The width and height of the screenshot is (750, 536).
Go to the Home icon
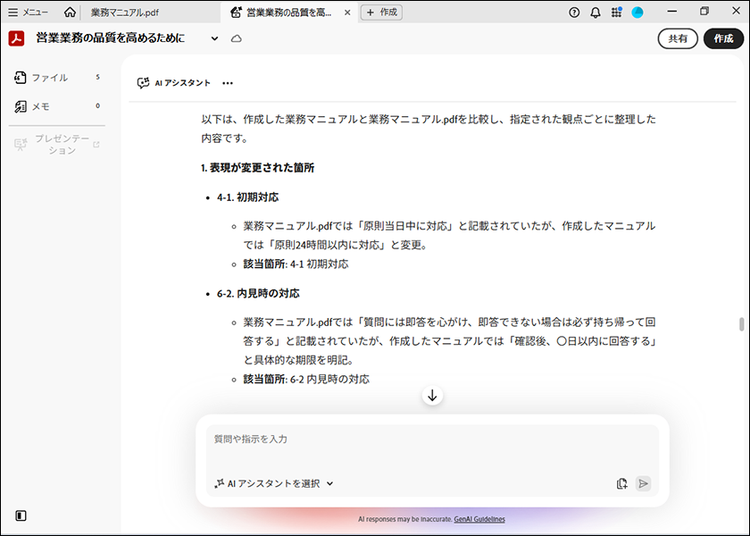click(x=69, y=12)
